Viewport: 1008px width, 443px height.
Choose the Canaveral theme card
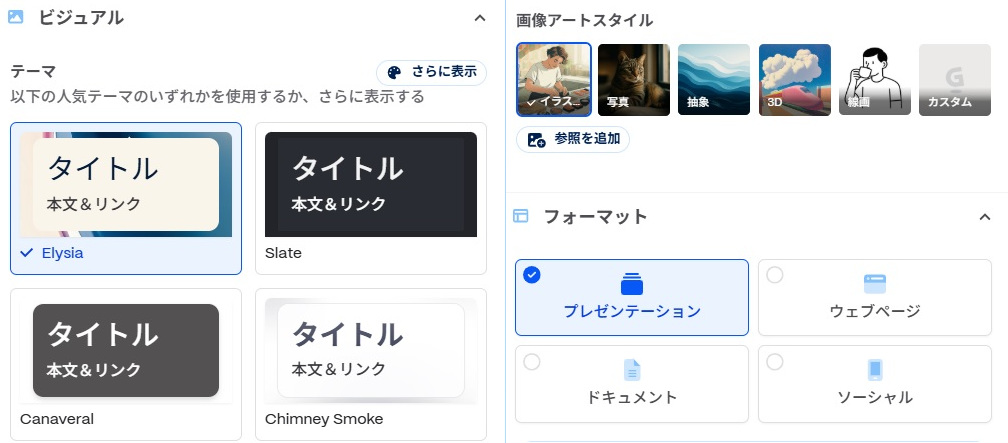coord(126,364)
